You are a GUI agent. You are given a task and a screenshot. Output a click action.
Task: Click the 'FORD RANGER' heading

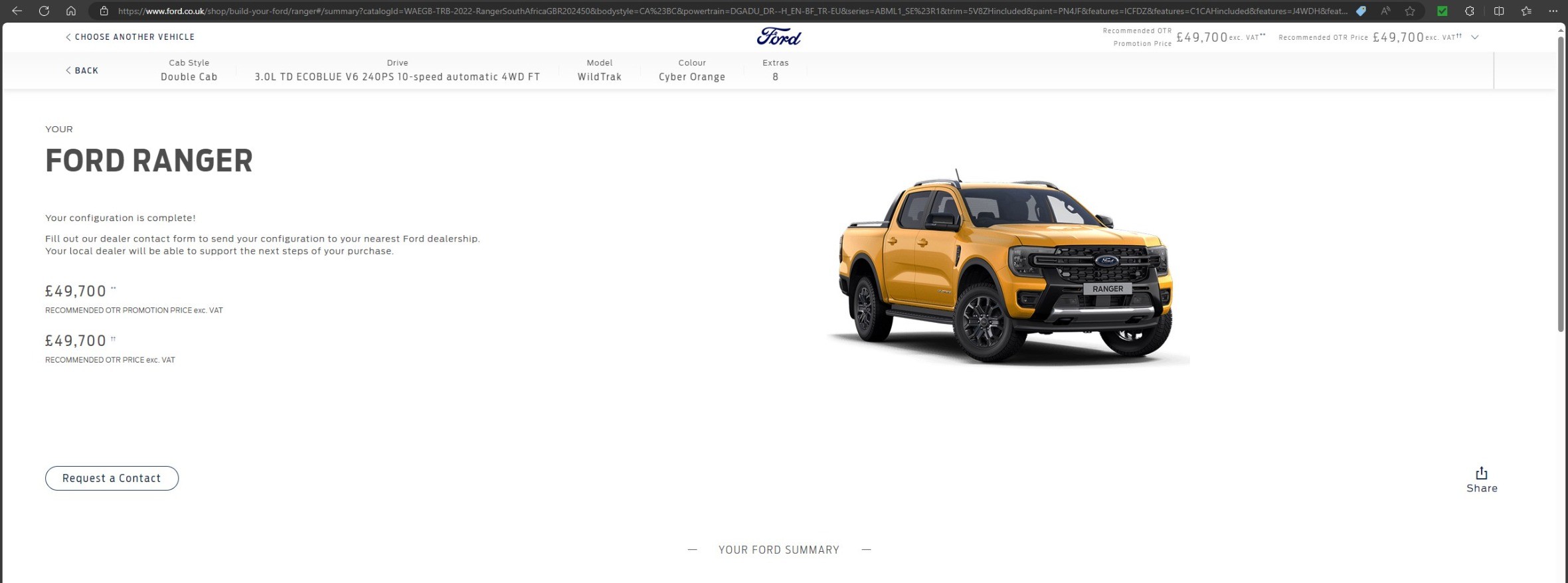click(x=149, y=161)
